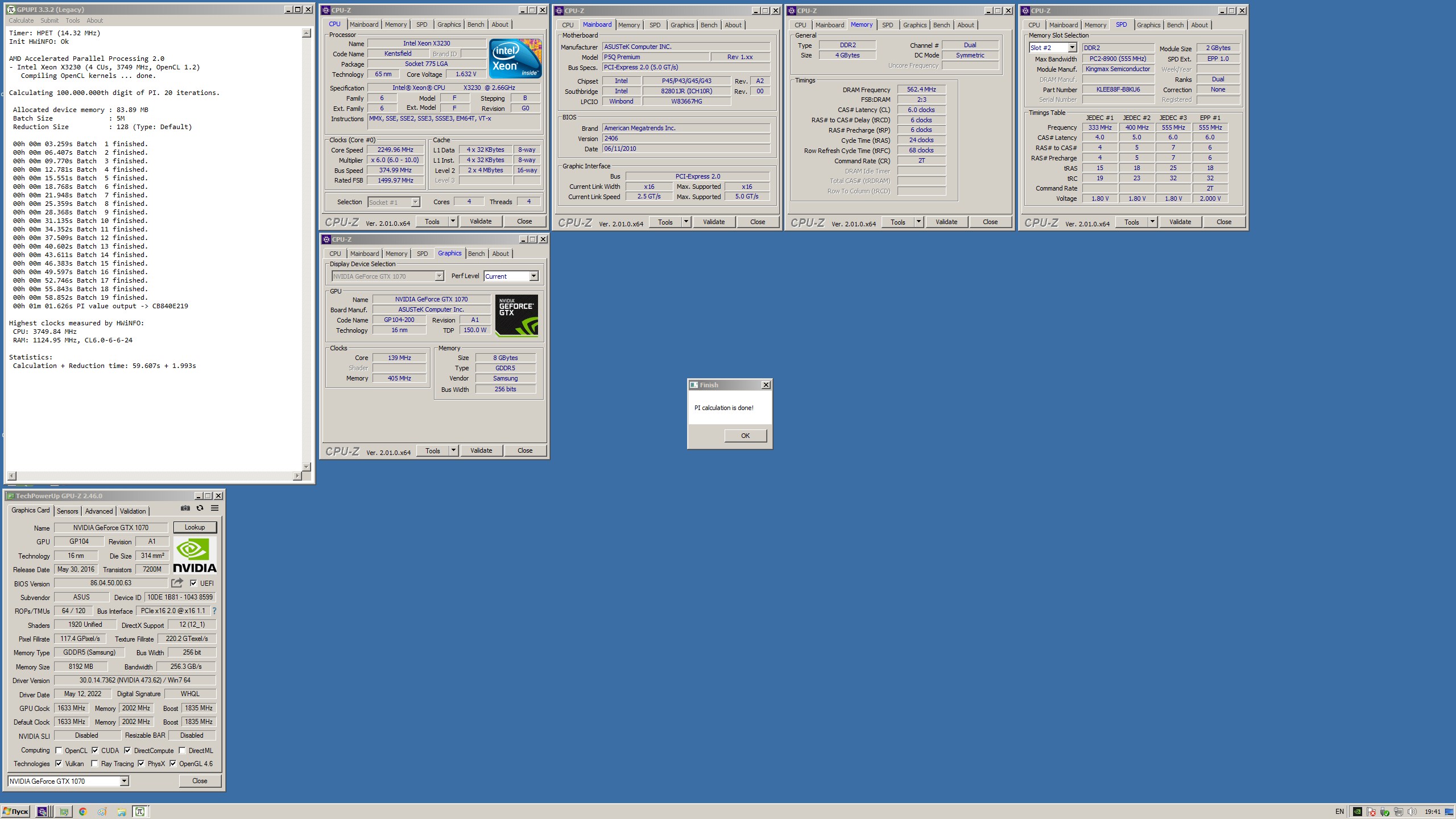Click the volume speaker tray icon

click(x=1412, y=812)
